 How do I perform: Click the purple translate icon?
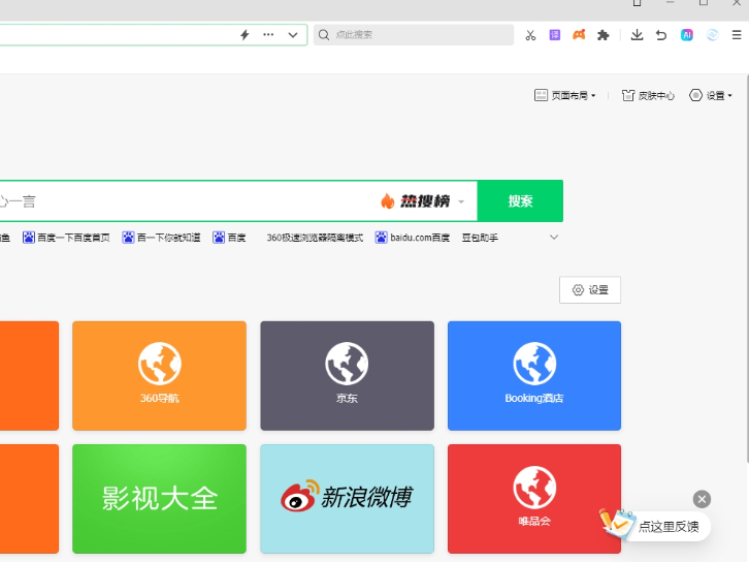pyautogui.click(x=555, y=35)
